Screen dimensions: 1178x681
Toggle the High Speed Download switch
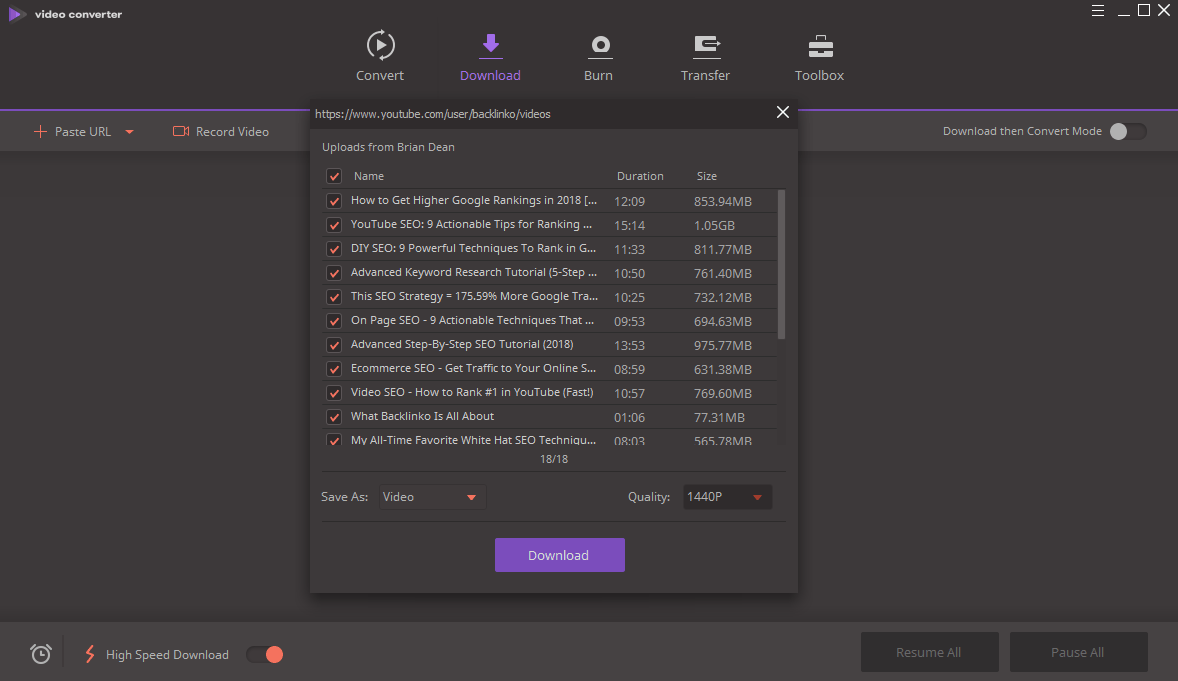pos(265,655)
